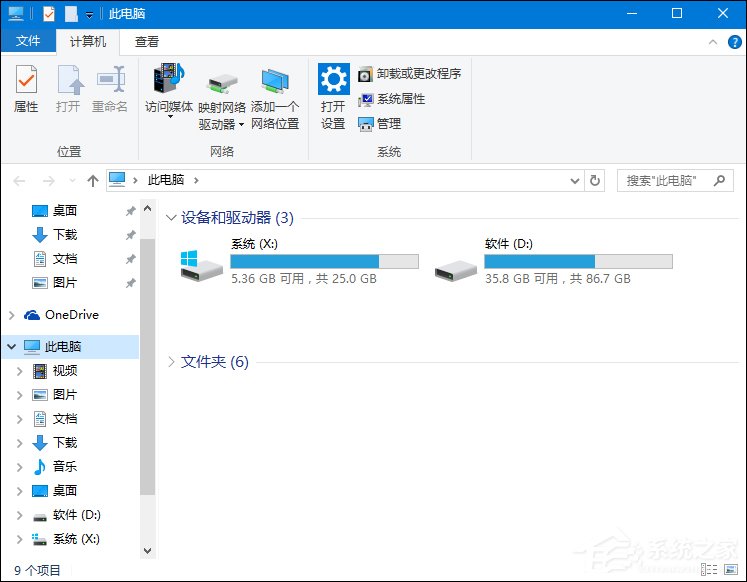Go up one level with the up arrow
Image resolution: width=747 pixels, height=582 pixels.
point(93,181)
